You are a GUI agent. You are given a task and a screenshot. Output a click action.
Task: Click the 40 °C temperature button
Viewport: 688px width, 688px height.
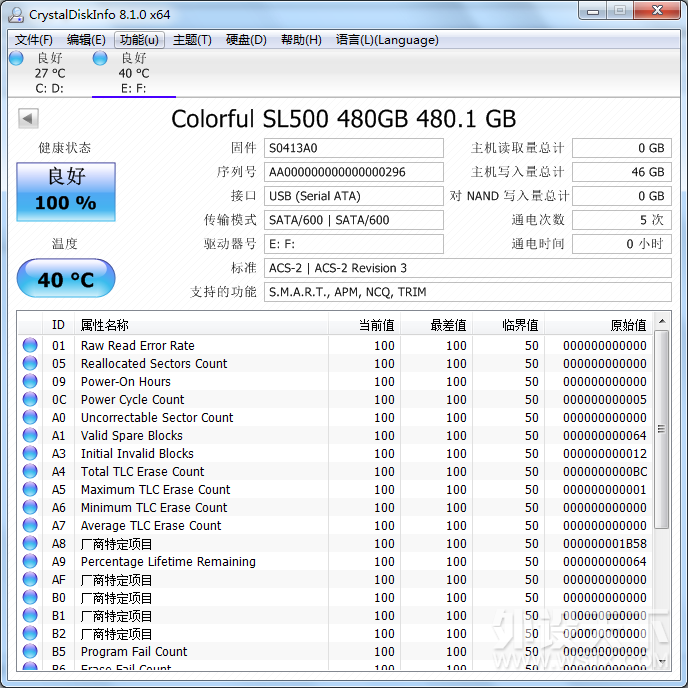point(66,279)
